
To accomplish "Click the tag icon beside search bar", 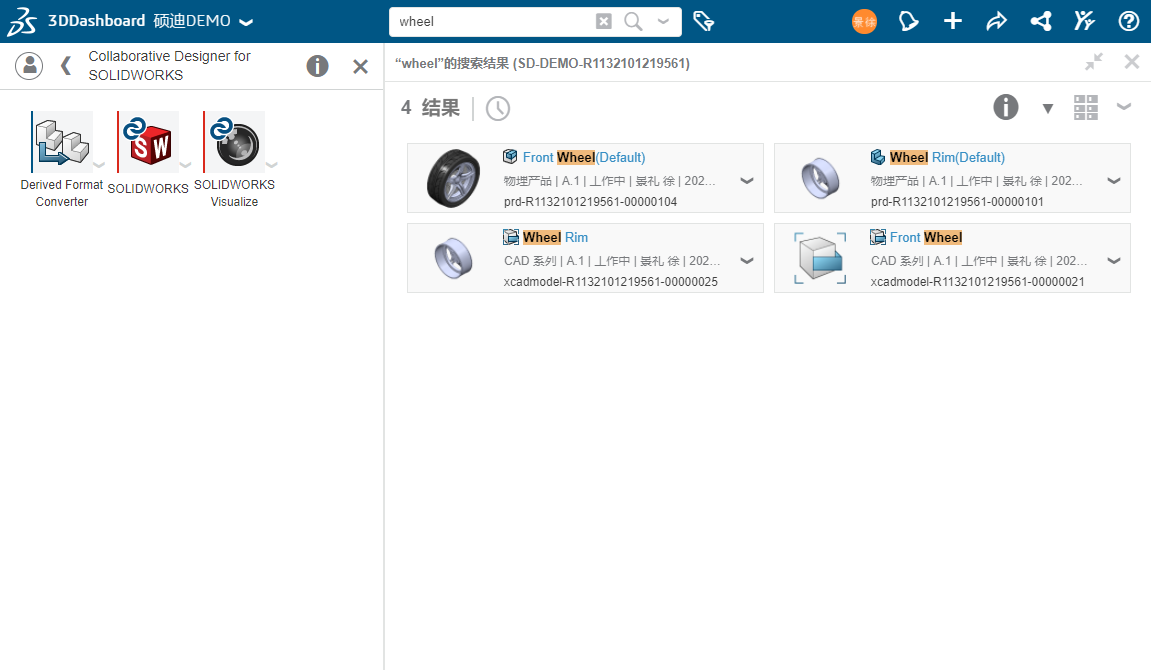I will pos(704,21).
